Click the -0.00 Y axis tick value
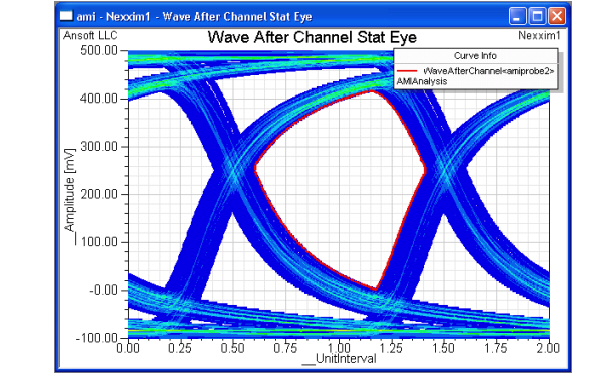 click(103, 290)
